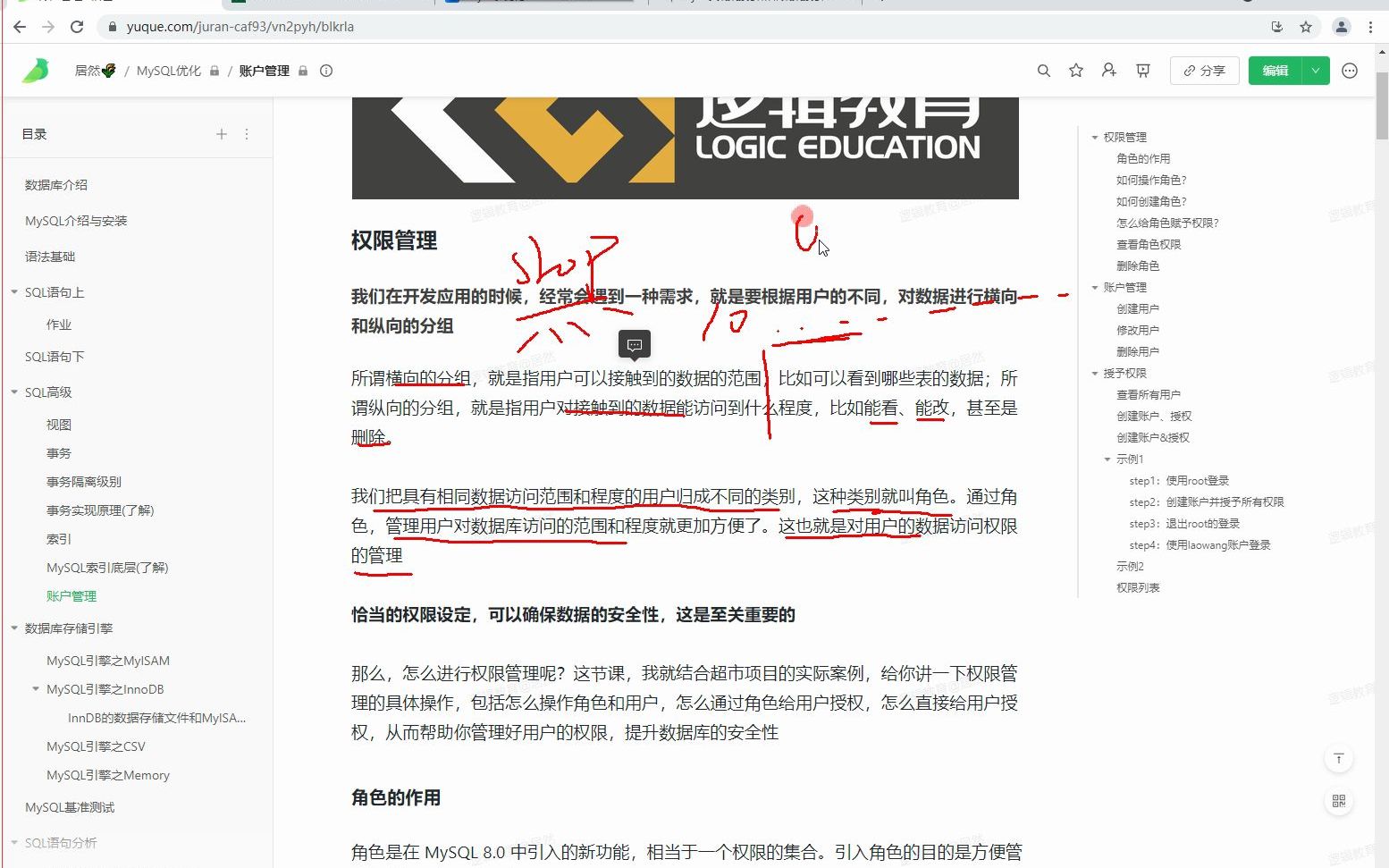Viewport: 1389px width, 868px height.
Task: Open MySQL基准测试 in the sidebar
Action: 70,807
